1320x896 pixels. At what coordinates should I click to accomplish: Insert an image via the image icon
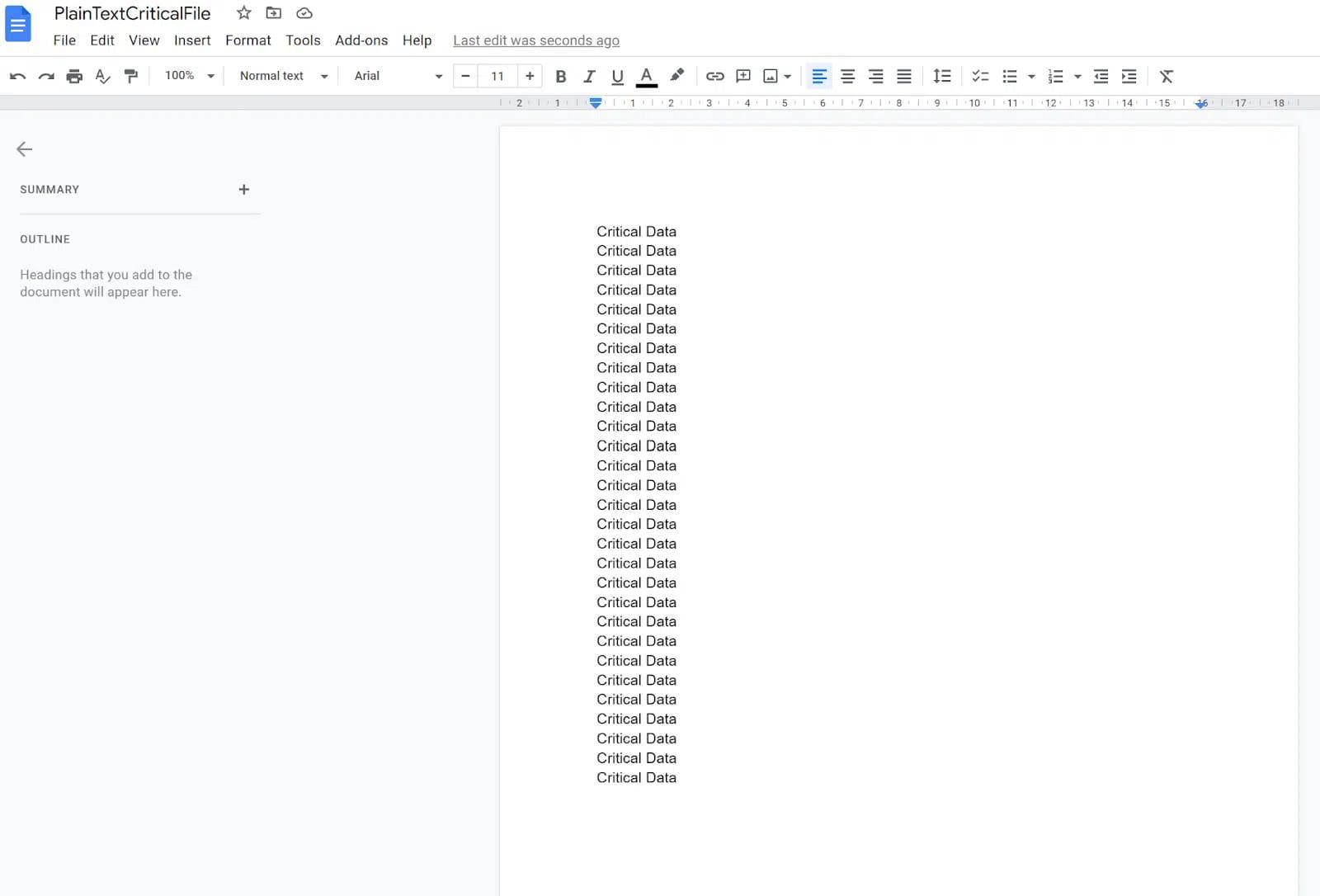[x=771, y=76]
